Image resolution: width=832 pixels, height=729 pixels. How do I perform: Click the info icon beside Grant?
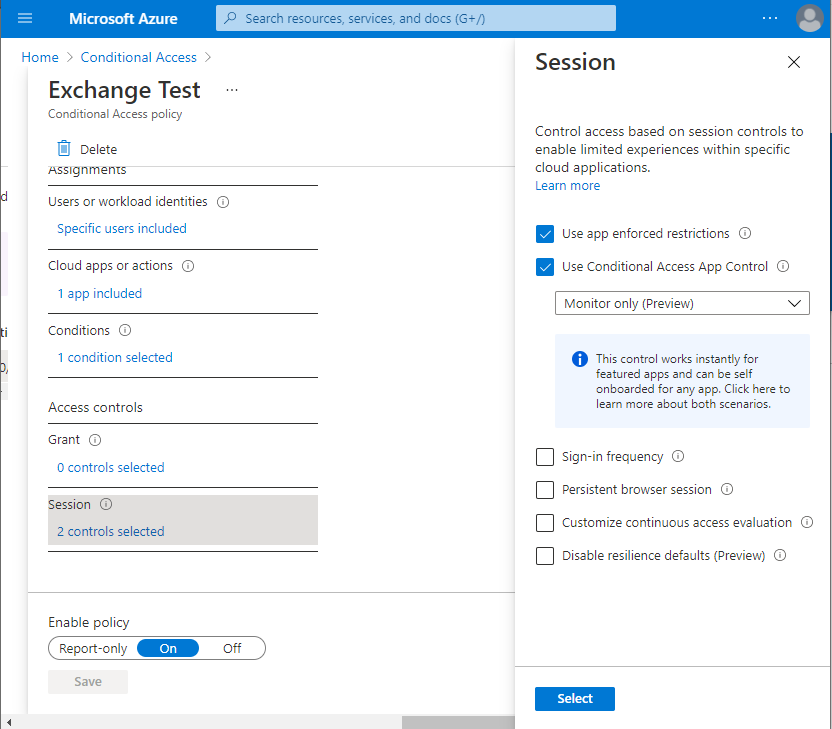94,440
